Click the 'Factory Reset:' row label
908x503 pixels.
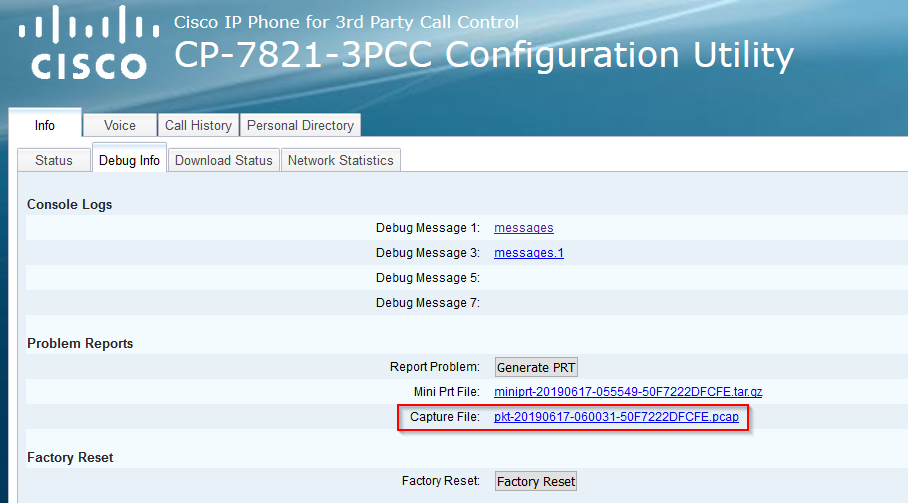(441, 481)
